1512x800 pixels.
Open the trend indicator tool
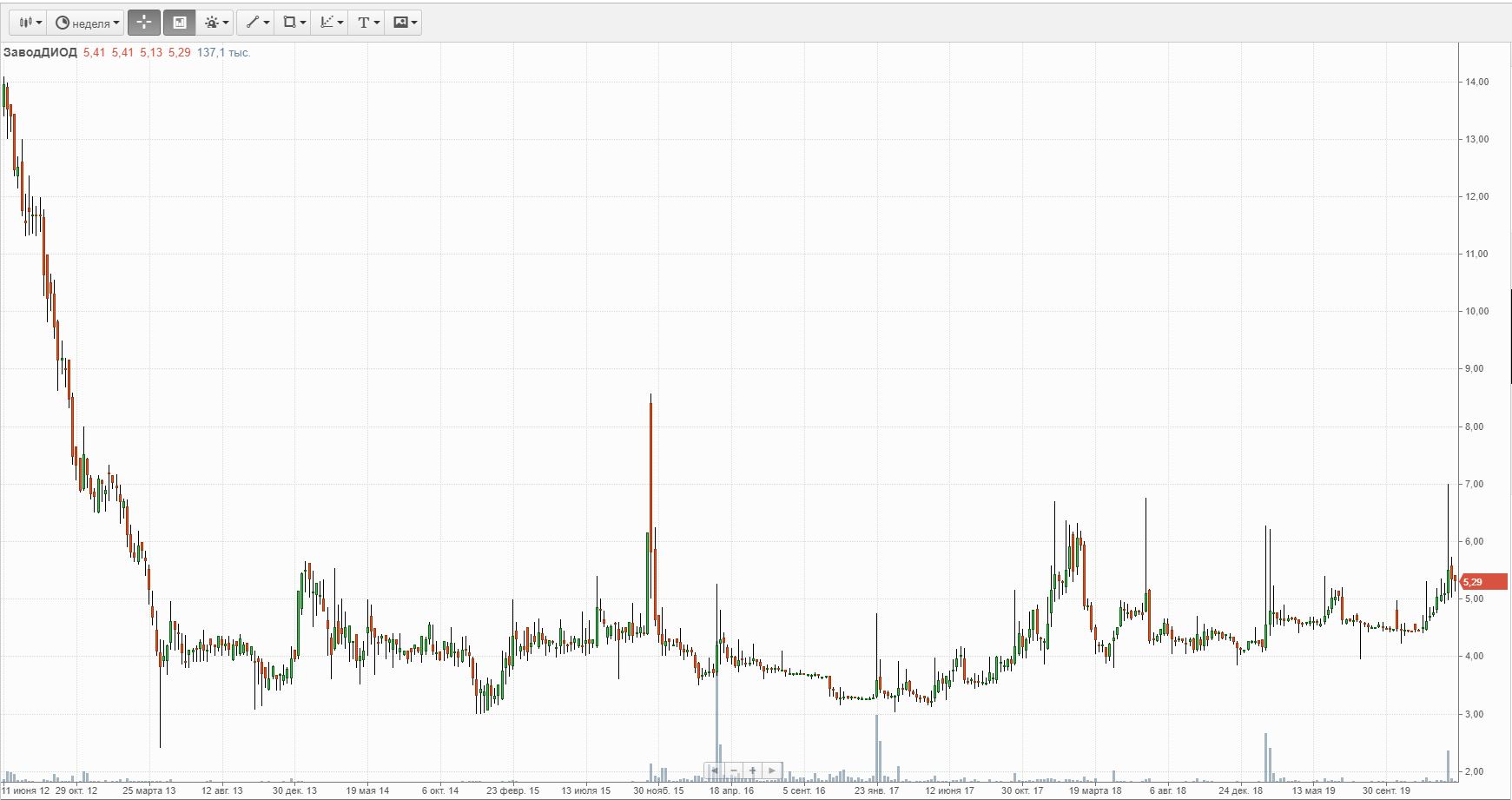point(331,23)
